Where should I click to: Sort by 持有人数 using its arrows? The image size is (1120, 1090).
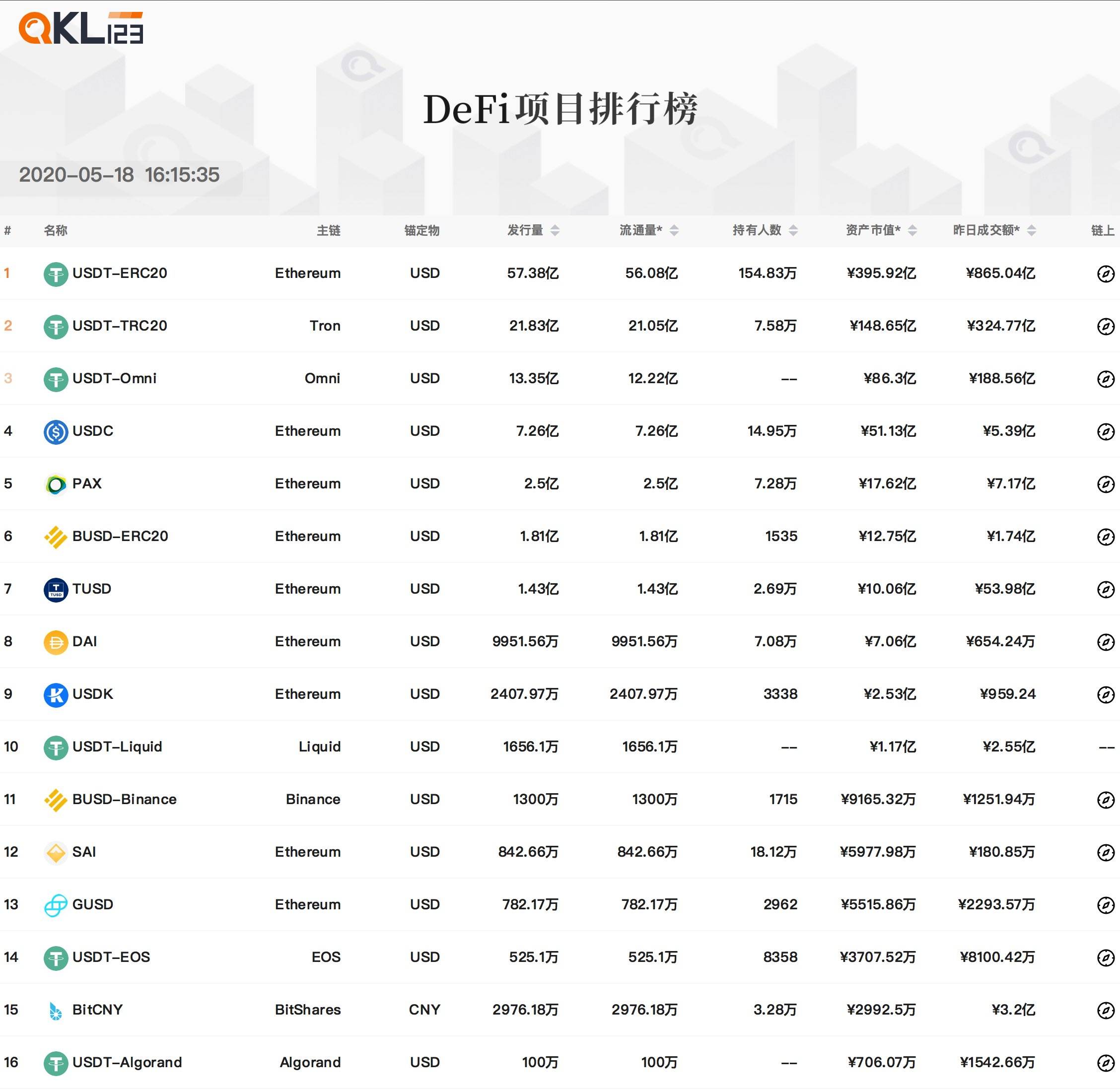tap(793, 230)
